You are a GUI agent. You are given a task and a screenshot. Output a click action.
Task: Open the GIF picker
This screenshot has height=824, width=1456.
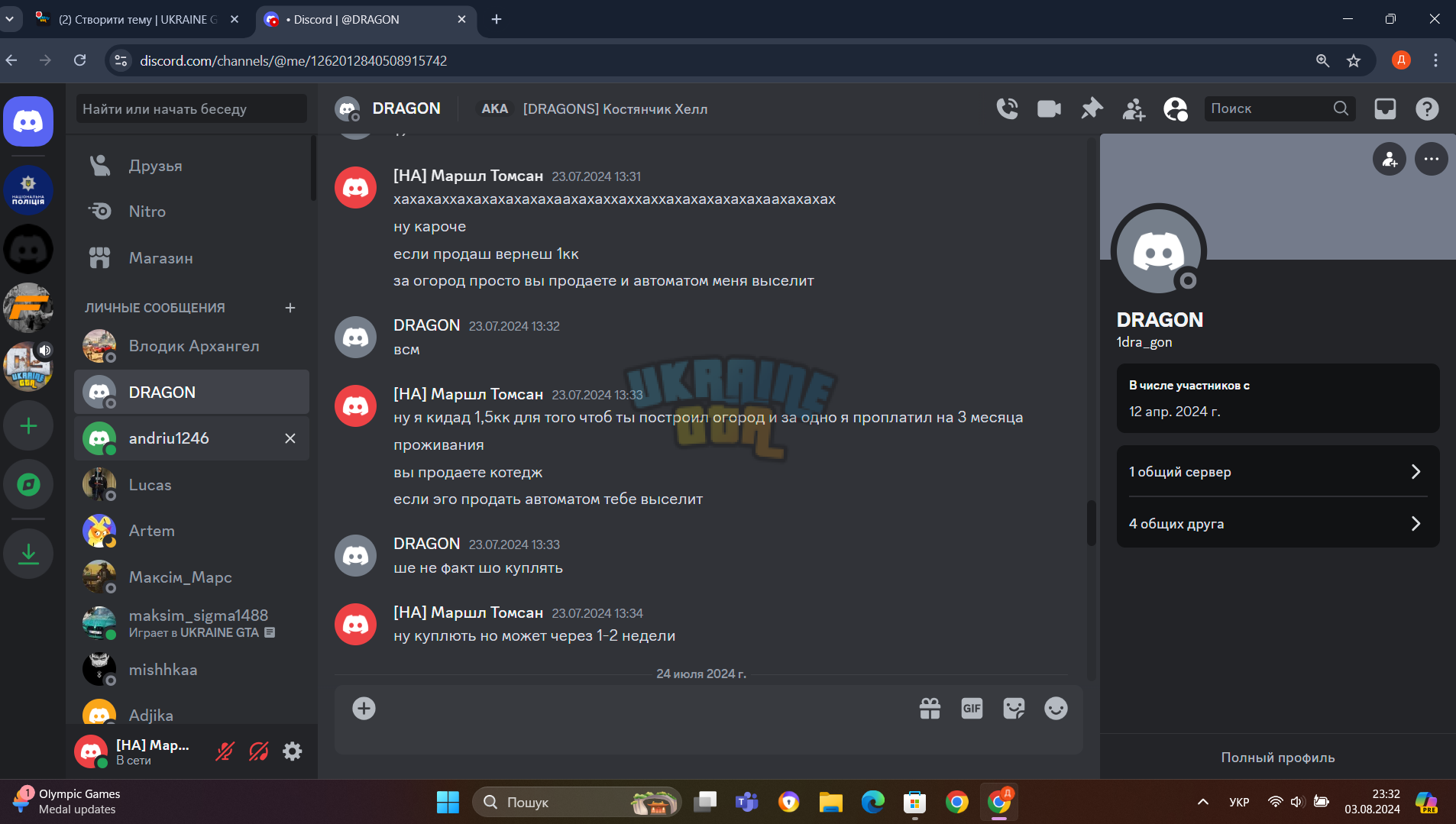pyautogui.click(x=972, y=709)
